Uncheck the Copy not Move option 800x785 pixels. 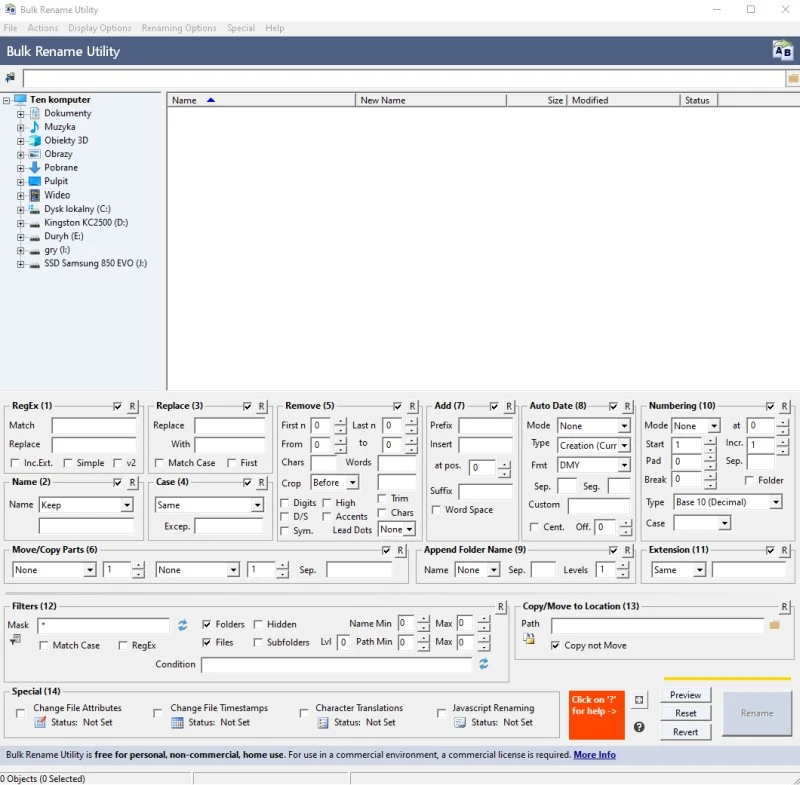click(x=554, y=645)
